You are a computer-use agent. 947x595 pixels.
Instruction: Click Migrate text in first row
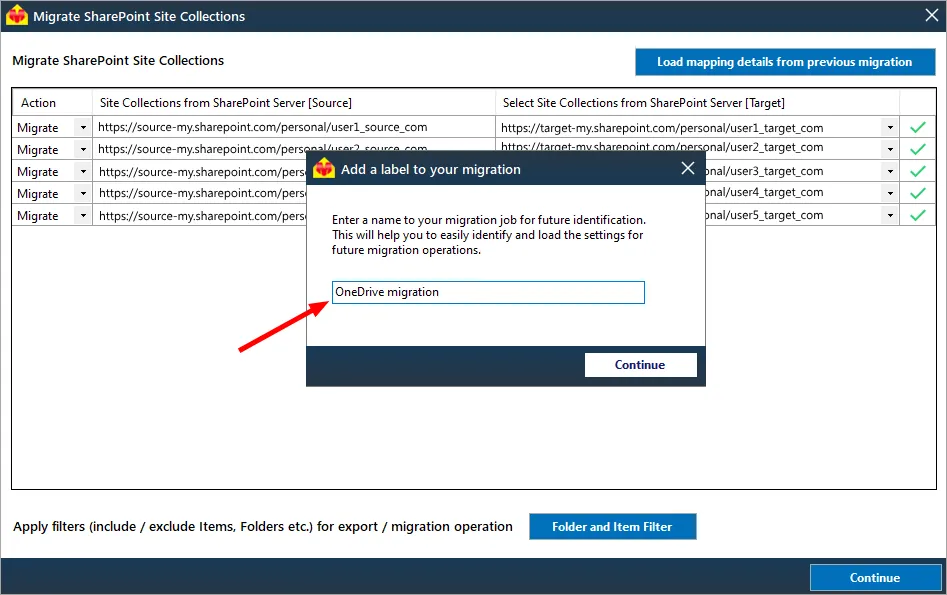37,127
